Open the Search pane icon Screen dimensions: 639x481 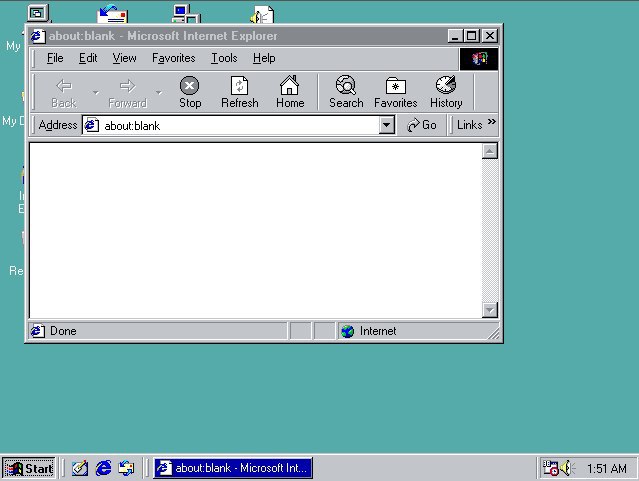[346, 85]
